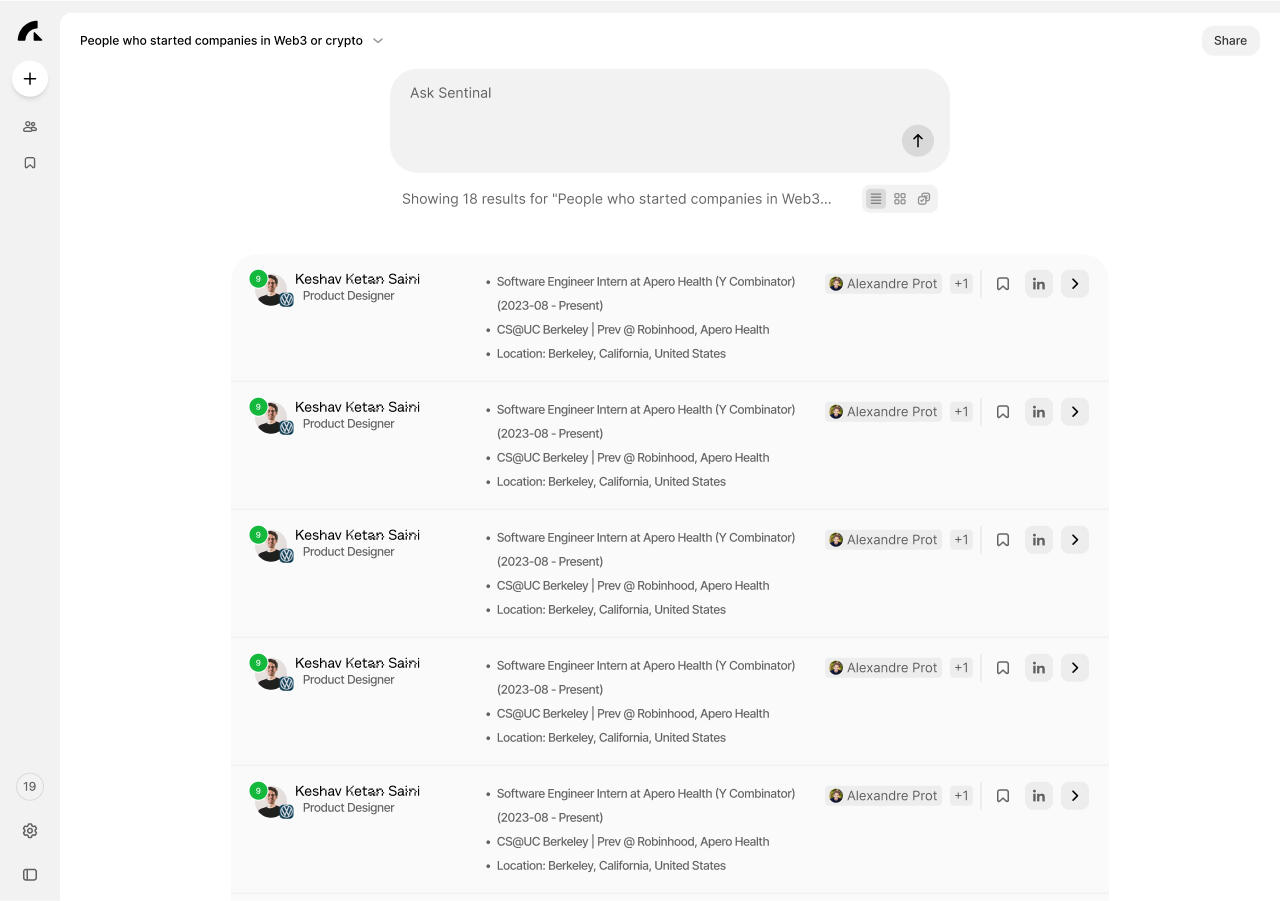Expand the fifth Keshav result arrow
The height and width of the screenshot is (901, 1280).
pyautogui.click(x=1075, y=796)
